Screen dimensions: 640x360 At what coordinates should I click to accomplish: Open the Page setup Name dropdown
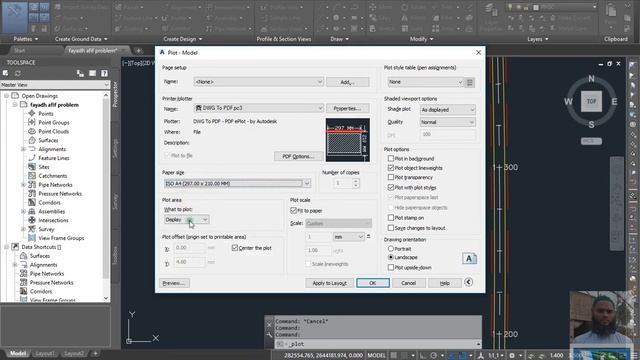[258, 82]
